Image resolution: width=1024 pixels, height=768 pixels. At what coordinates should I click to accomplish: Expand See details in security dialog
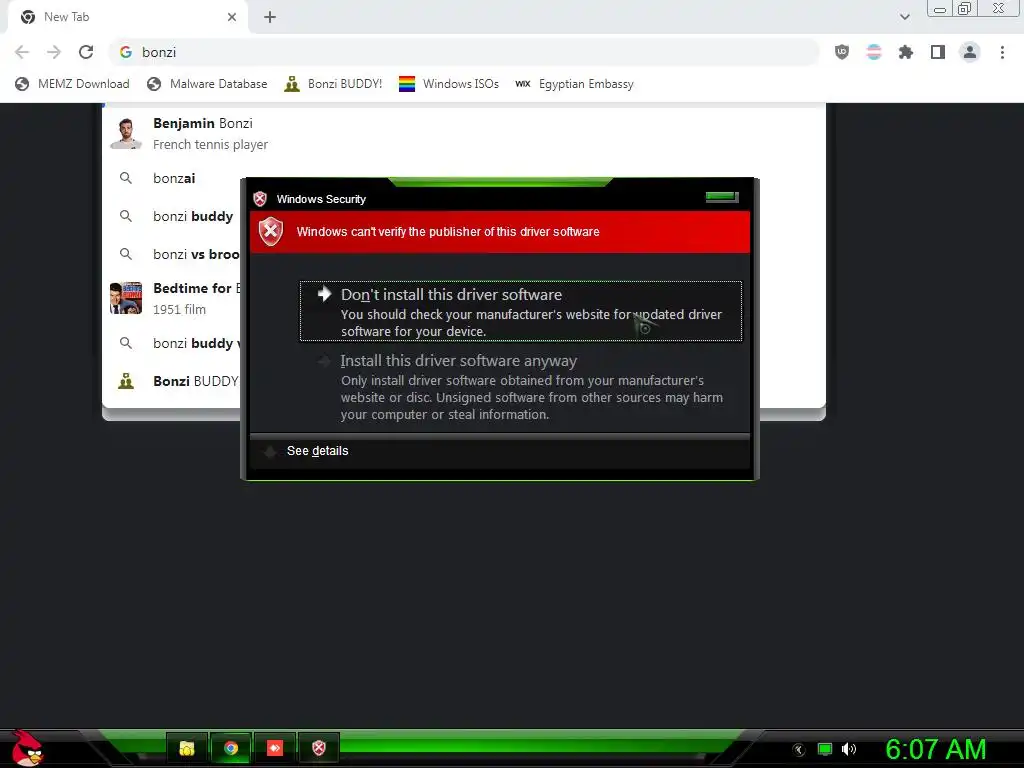(317, 451)
